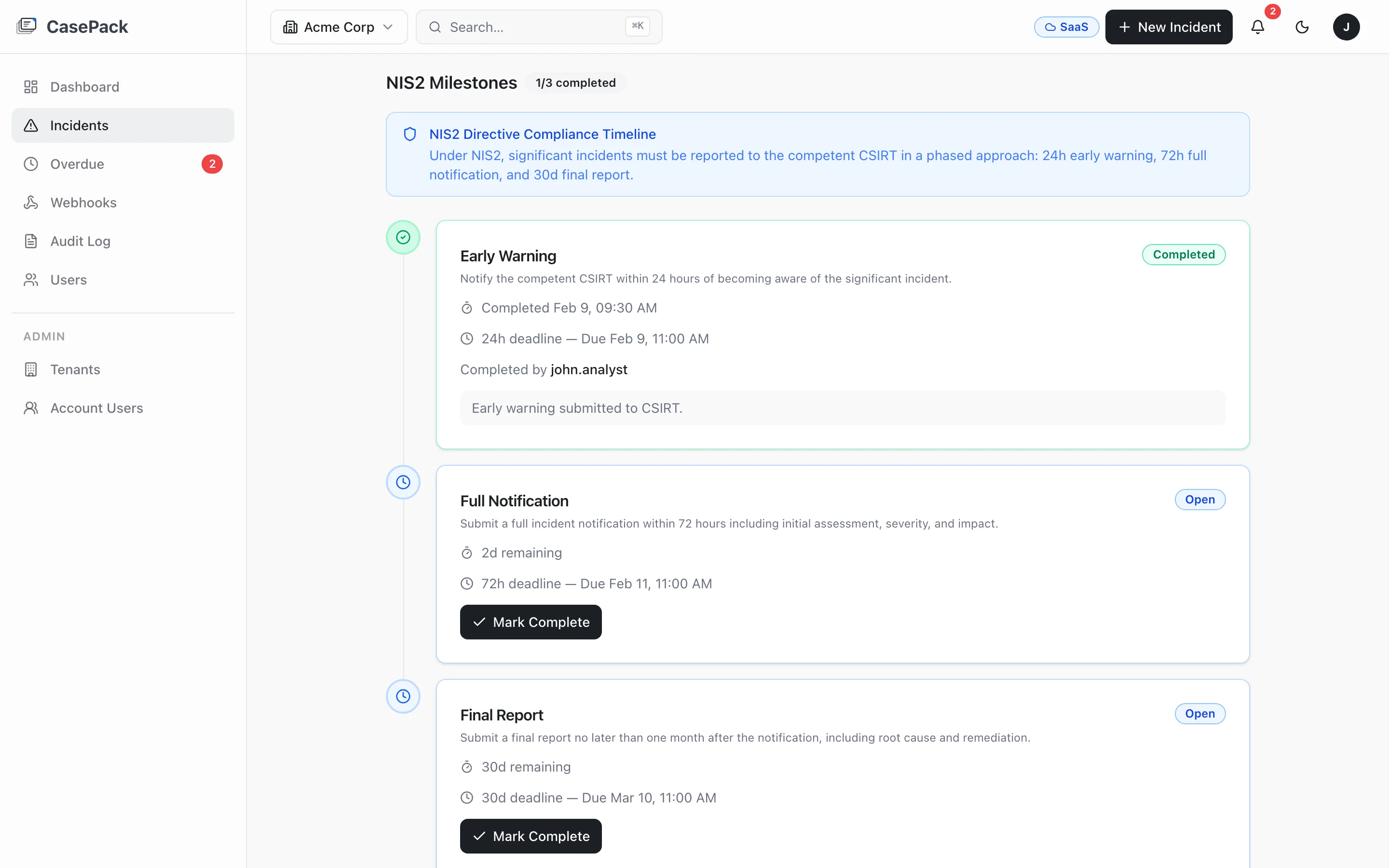
Task: Click the Final Report clock timeline marker
Action: pos(403,696)
